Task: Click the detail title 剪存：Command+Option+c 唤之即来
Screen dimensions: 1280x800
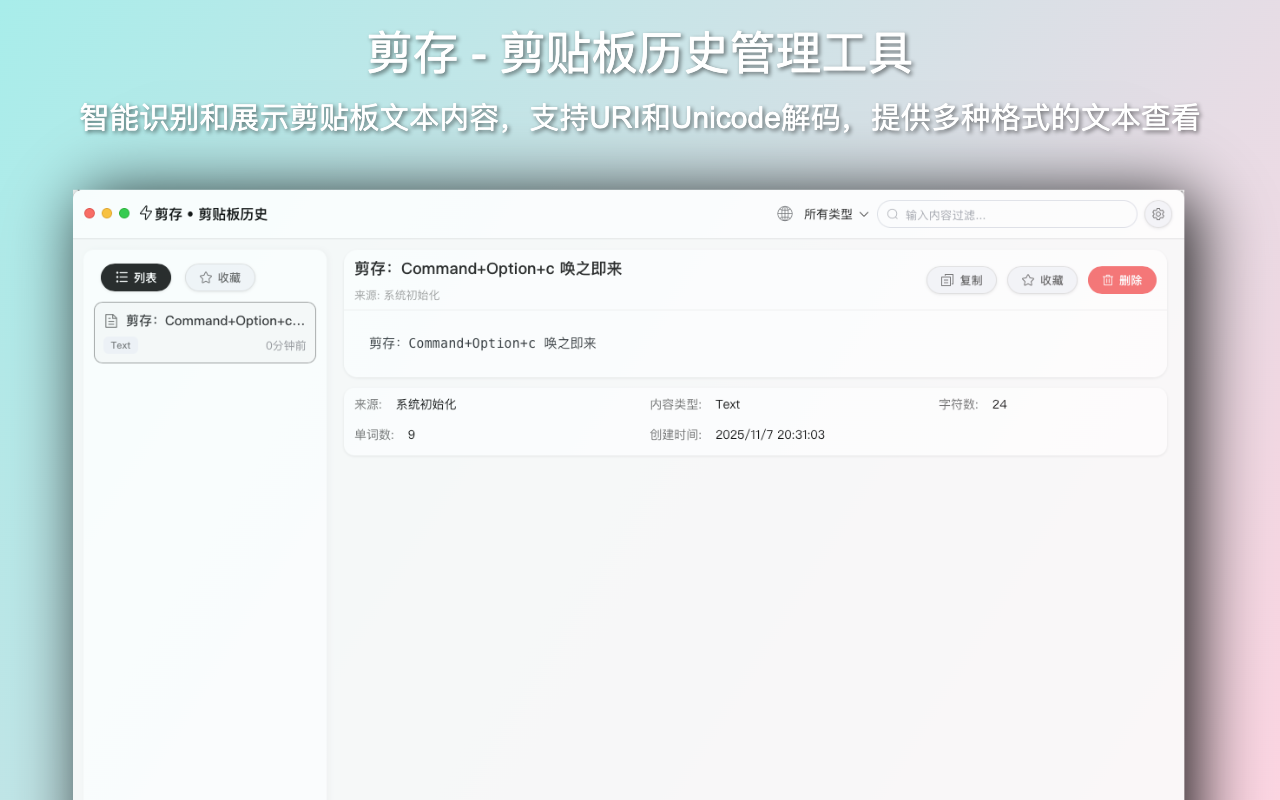Action: 488,269
